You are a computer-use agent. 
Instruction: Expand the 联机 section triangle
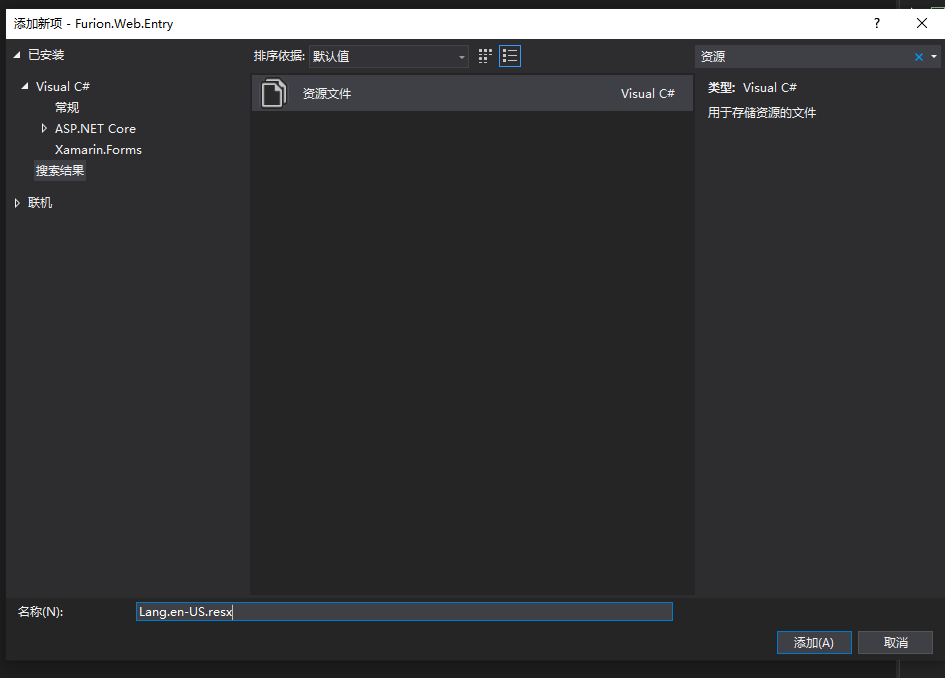click(x=17, y=203)
